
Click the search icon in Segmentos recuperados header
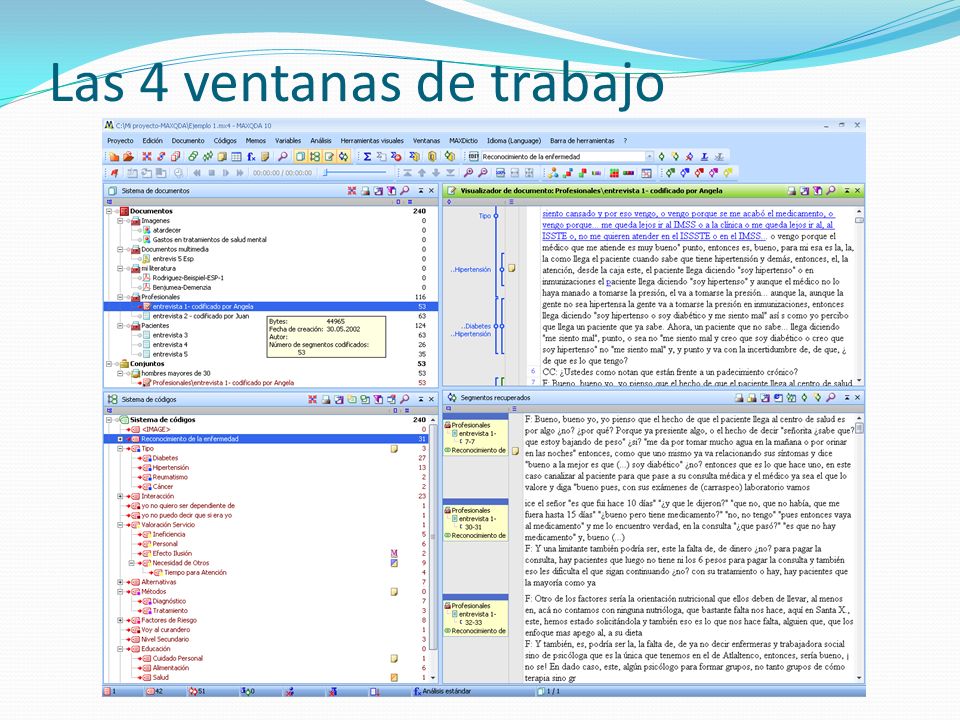[x=831, y=398]
